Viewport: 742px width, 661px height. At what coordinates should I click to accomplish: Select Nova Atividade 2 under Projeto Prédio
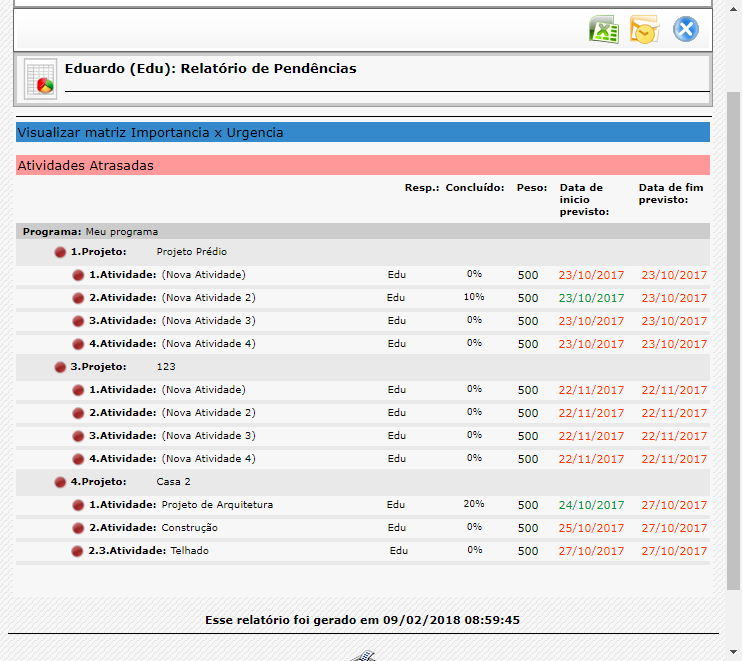click(208, 298)
